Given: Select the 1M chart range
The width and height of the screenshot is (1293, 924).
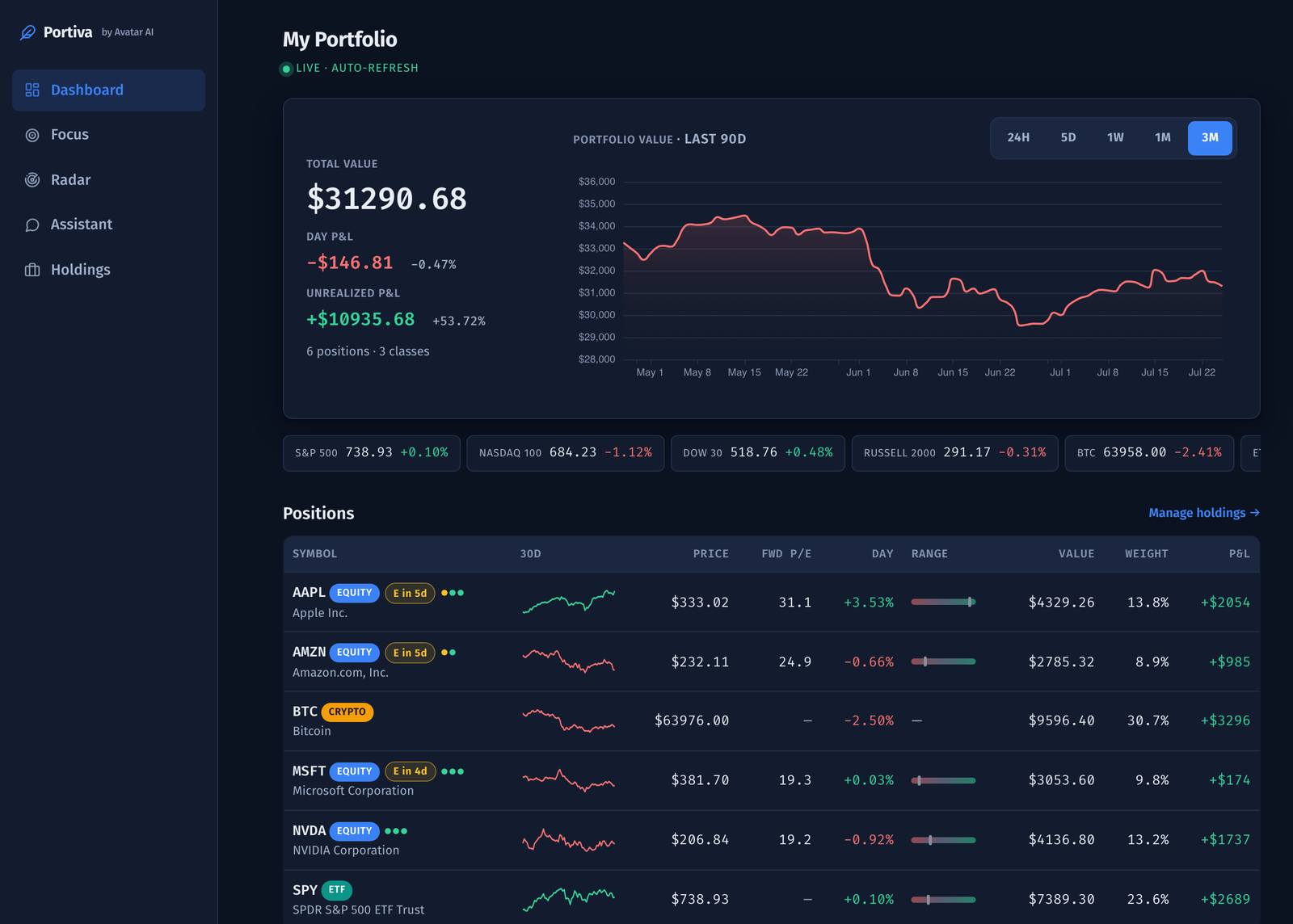Looking at the screenshot, I should [1163, 138].
